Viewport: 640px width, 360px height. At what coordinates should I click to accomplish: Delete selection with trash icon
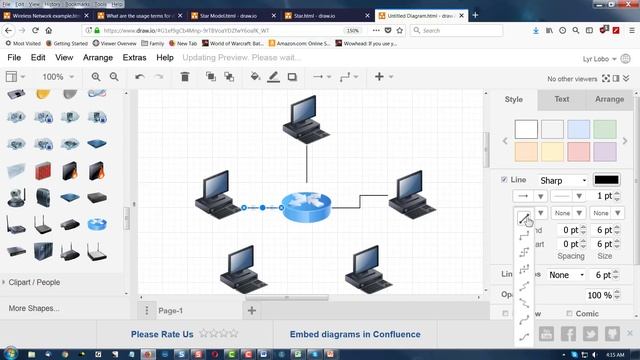click(185, 77)
